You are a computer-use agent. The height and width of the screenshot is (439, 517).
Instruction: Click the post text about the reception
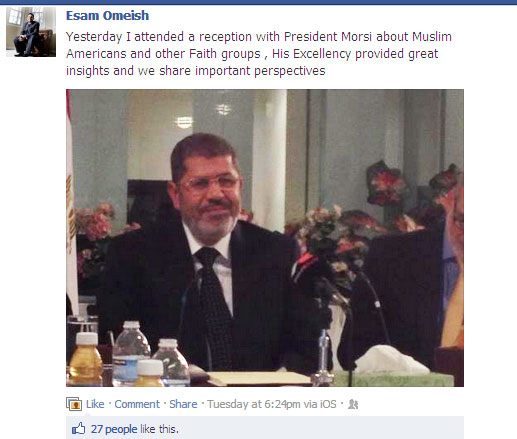[x=259, y=54]
